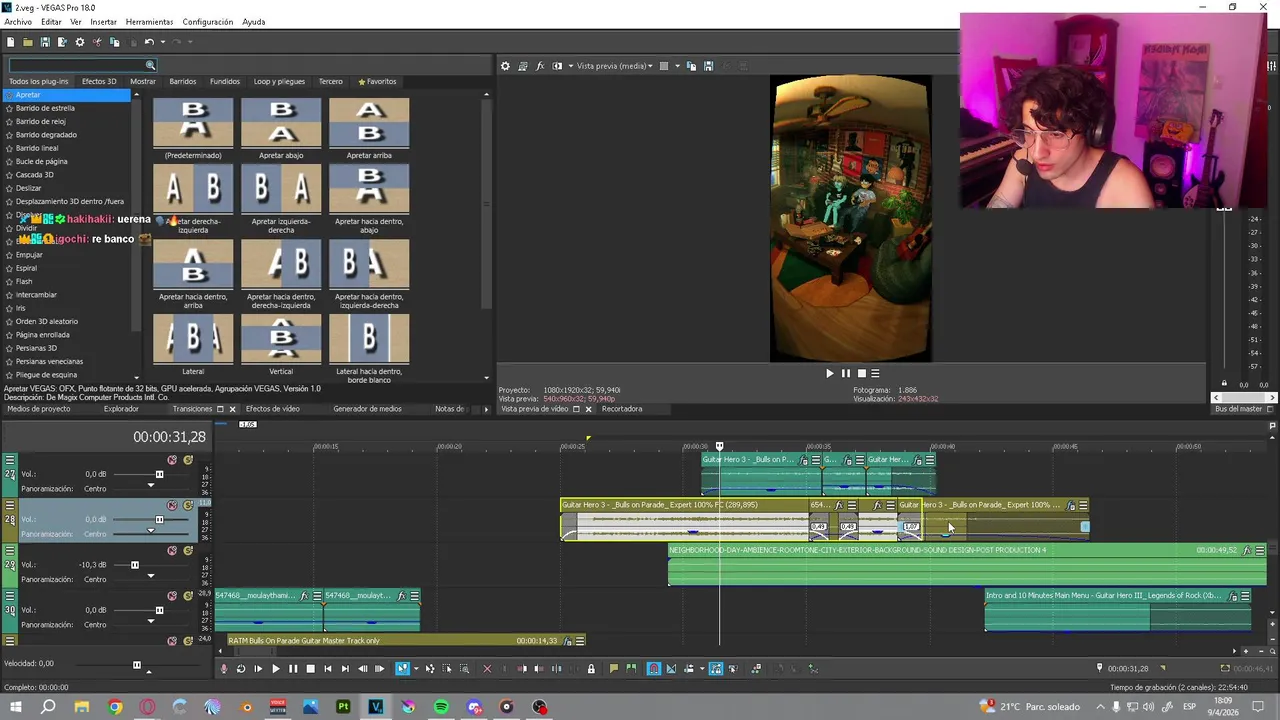Click the record microphone button in transport
Image resolution: width=1280 pixels, height=720 pixels.
tap(224, 669)
